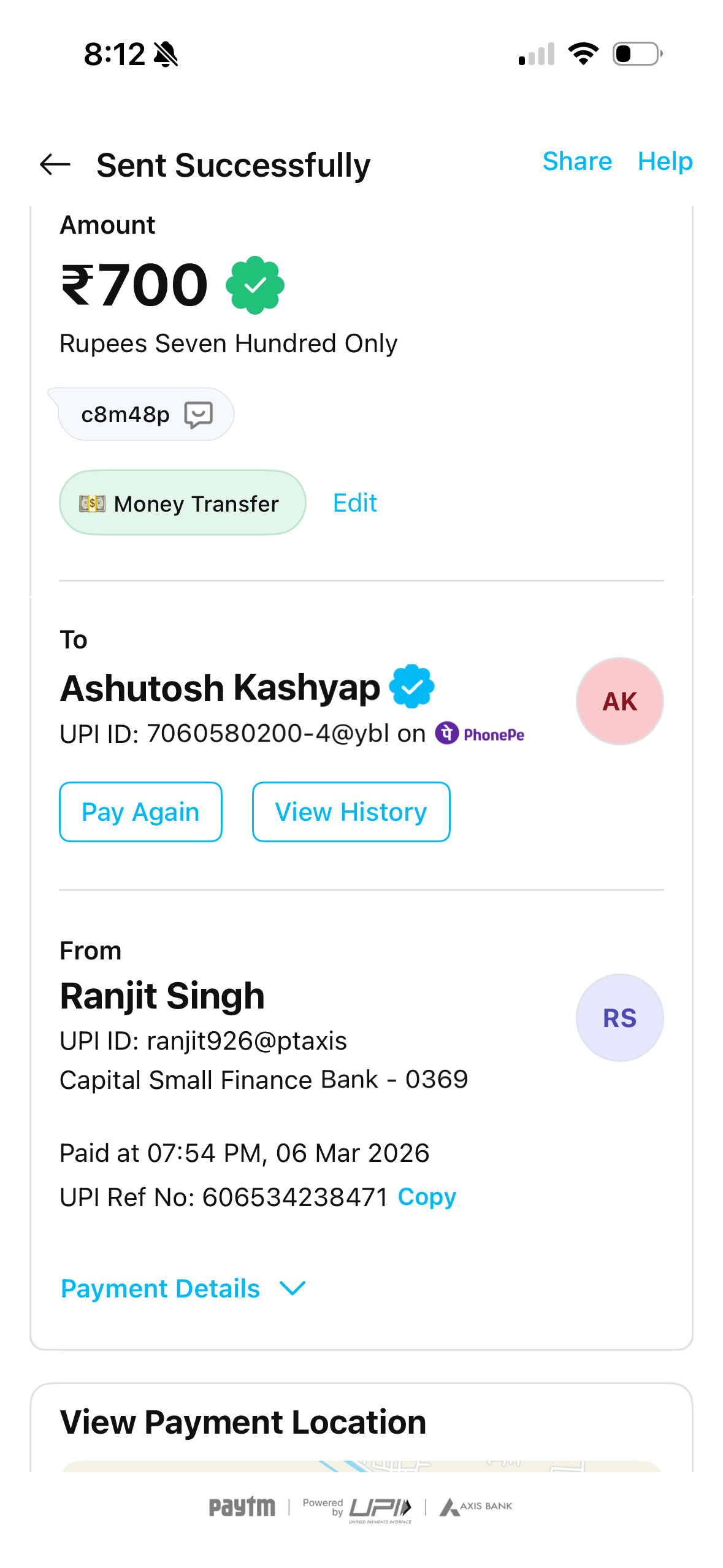Expand the Payment Details section
This screenshot has height=1568, width=723.
pyautogui.click(x=161, y=1289)
